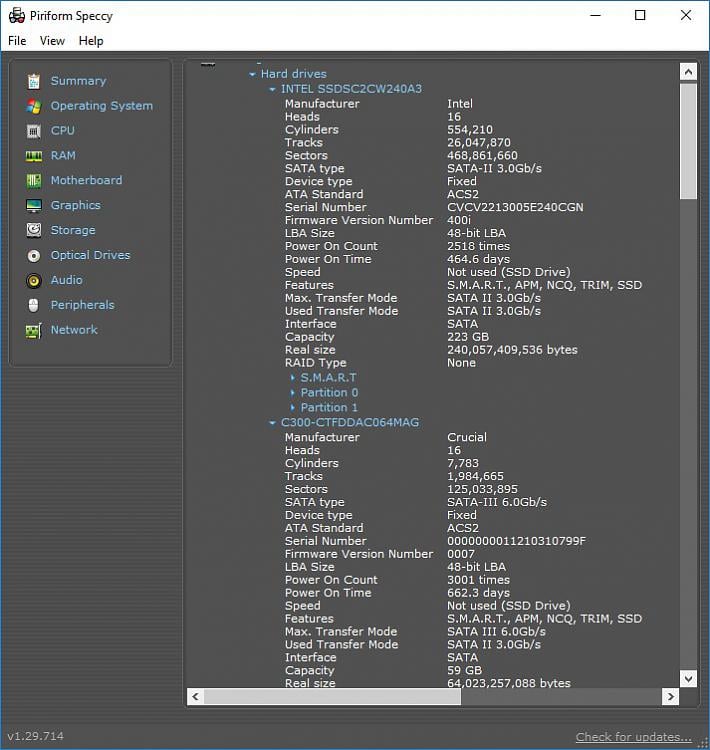
Task: Click the vertical scrollbar thumb
Action: click(x=688, y=141)
